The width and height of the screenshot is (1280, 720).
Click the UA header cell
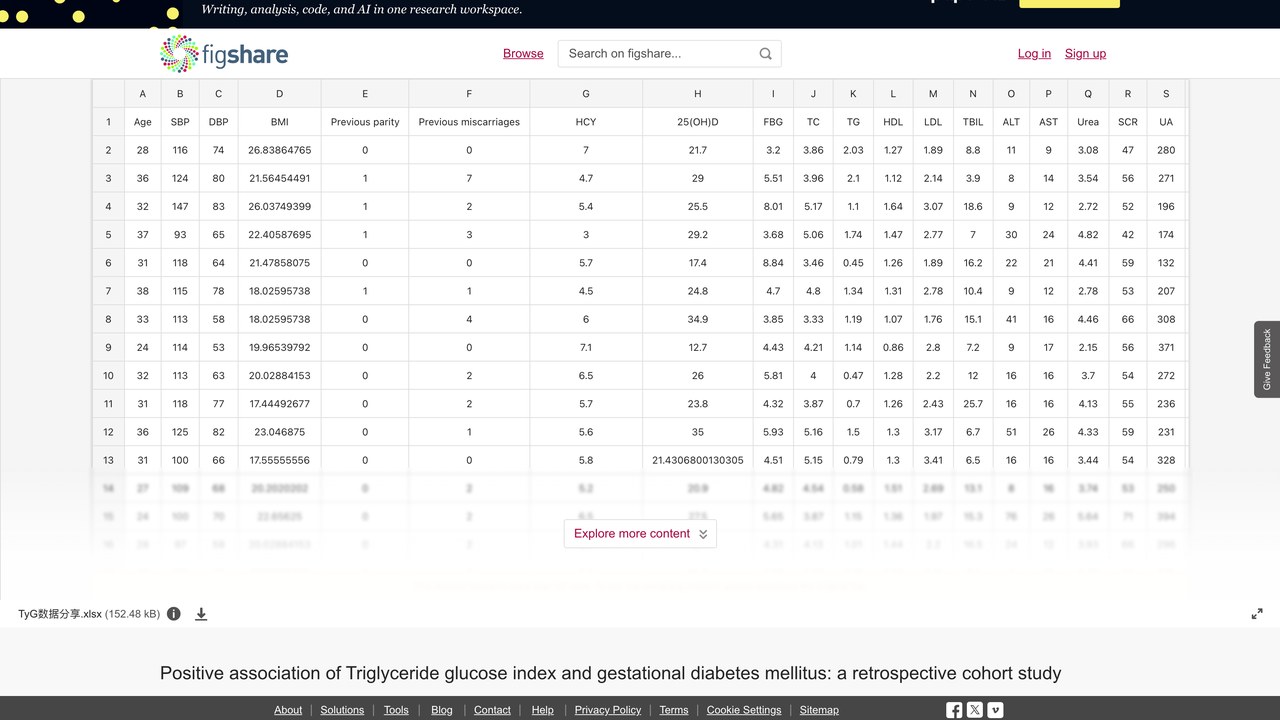tap(1166, 122)
